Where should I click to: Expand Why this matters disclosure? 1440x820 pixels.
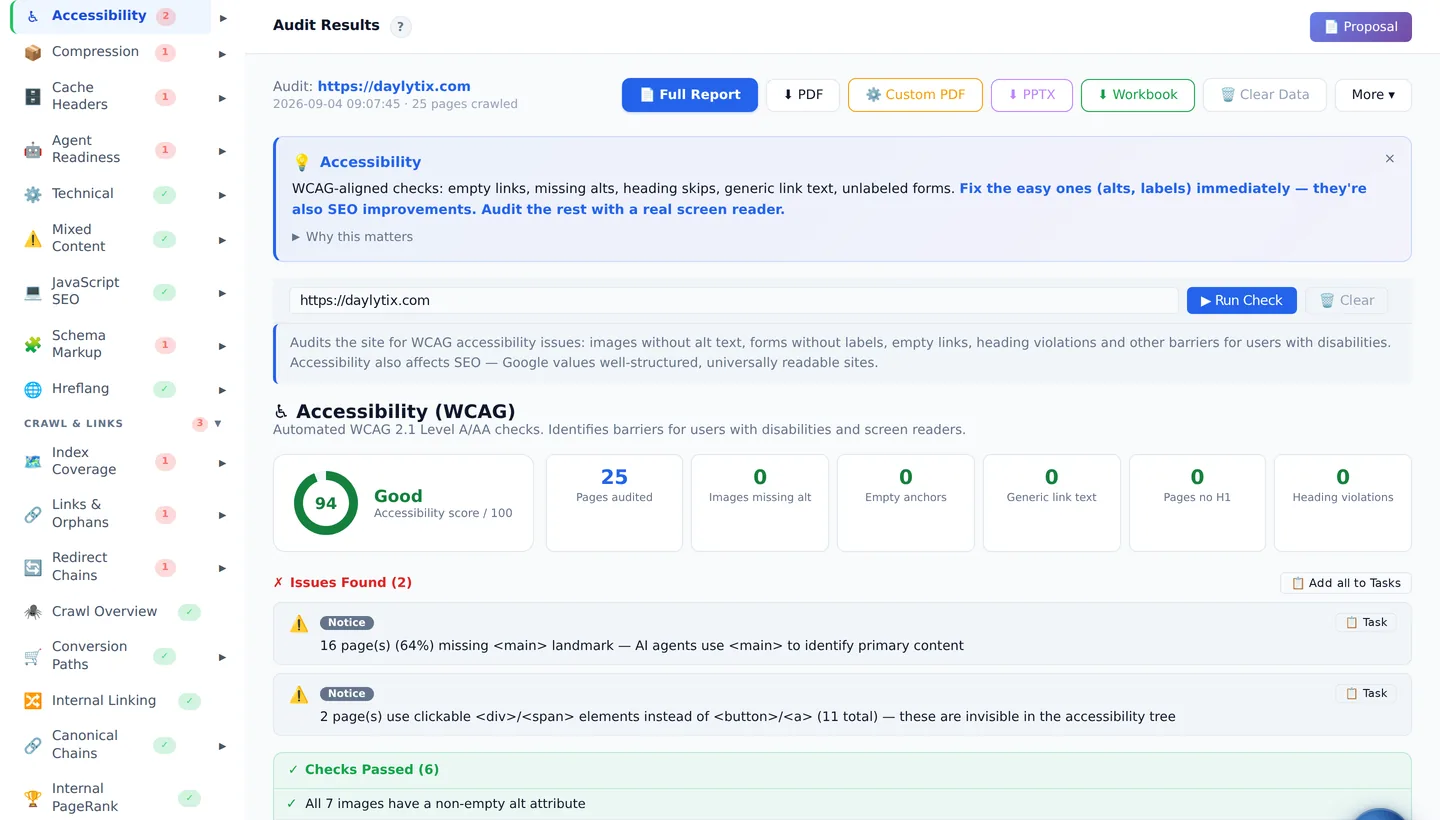(352, 237)
